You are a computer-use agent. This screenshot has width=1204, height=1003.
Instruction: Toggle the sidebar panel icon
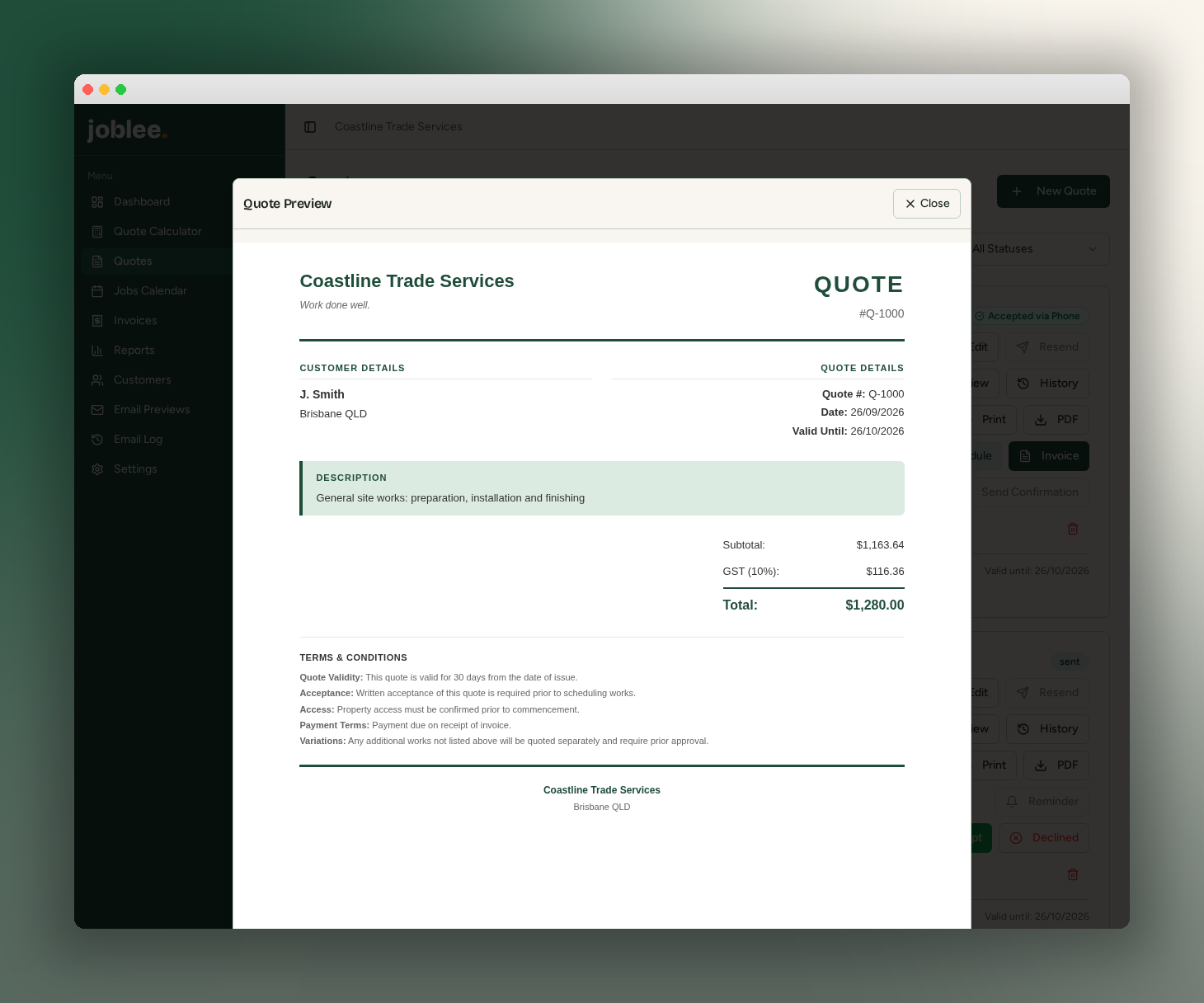coord(310,127)
